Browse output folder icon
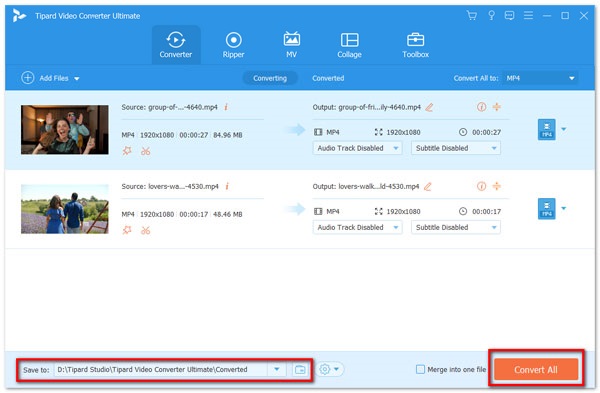The width and height of the screenshot is (600, 393). click(x=300, y=370)
